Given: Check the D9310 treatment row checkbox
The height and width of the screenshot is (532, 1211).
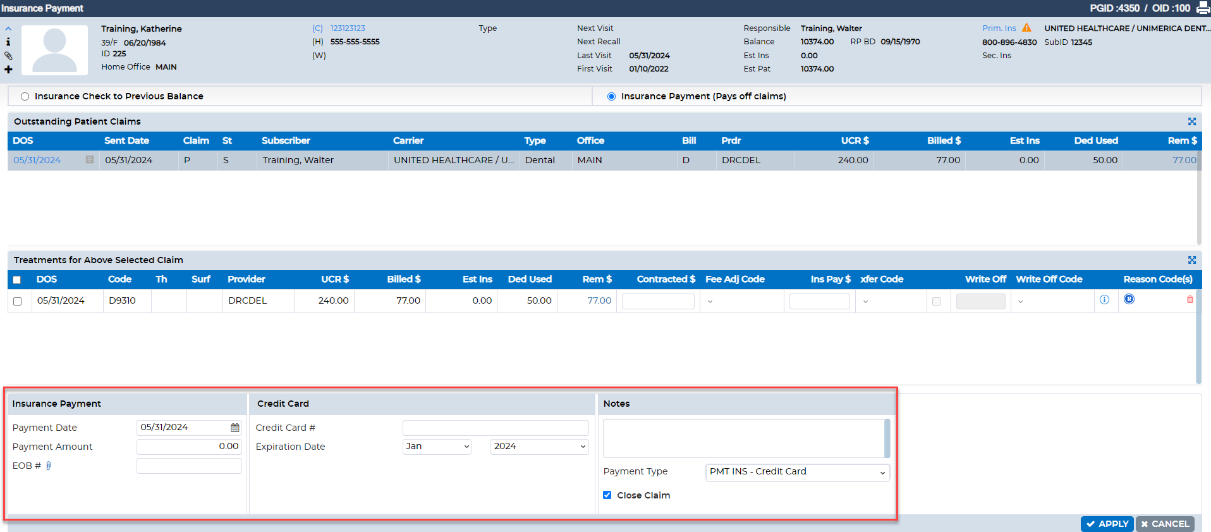Looking at the screenshot, I should click(x=17, y=301).
